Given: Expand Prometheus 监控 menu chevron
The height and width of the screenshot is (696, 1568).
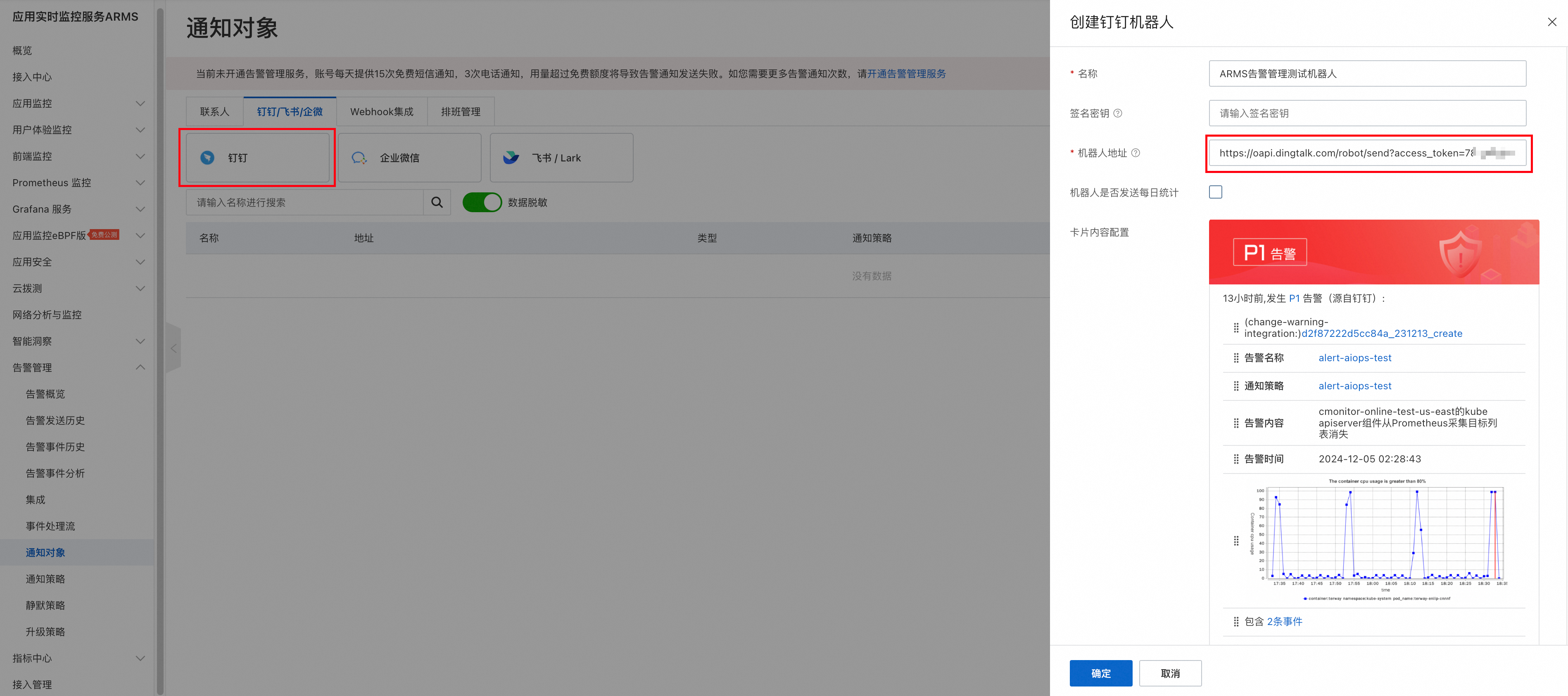Looking at the screenshot, I should pos(140,182).
